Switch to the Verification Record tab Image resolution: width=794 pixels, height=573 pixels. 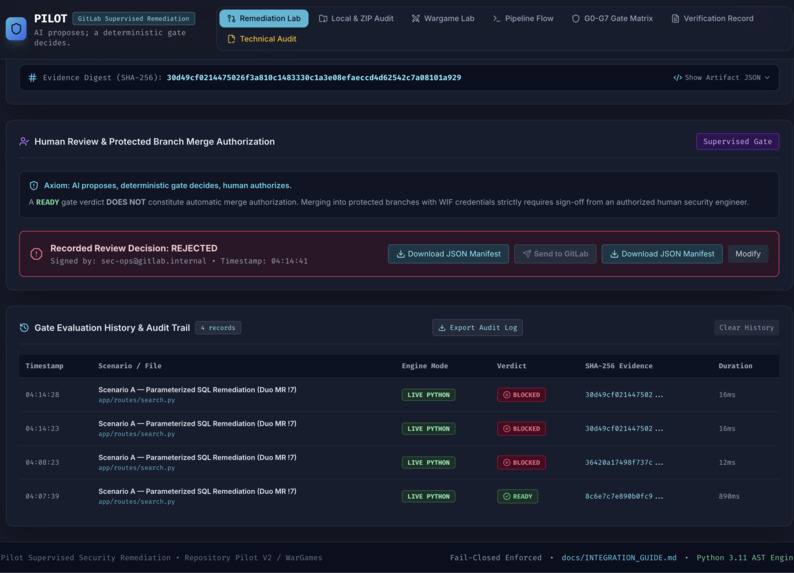coord(712,18)
